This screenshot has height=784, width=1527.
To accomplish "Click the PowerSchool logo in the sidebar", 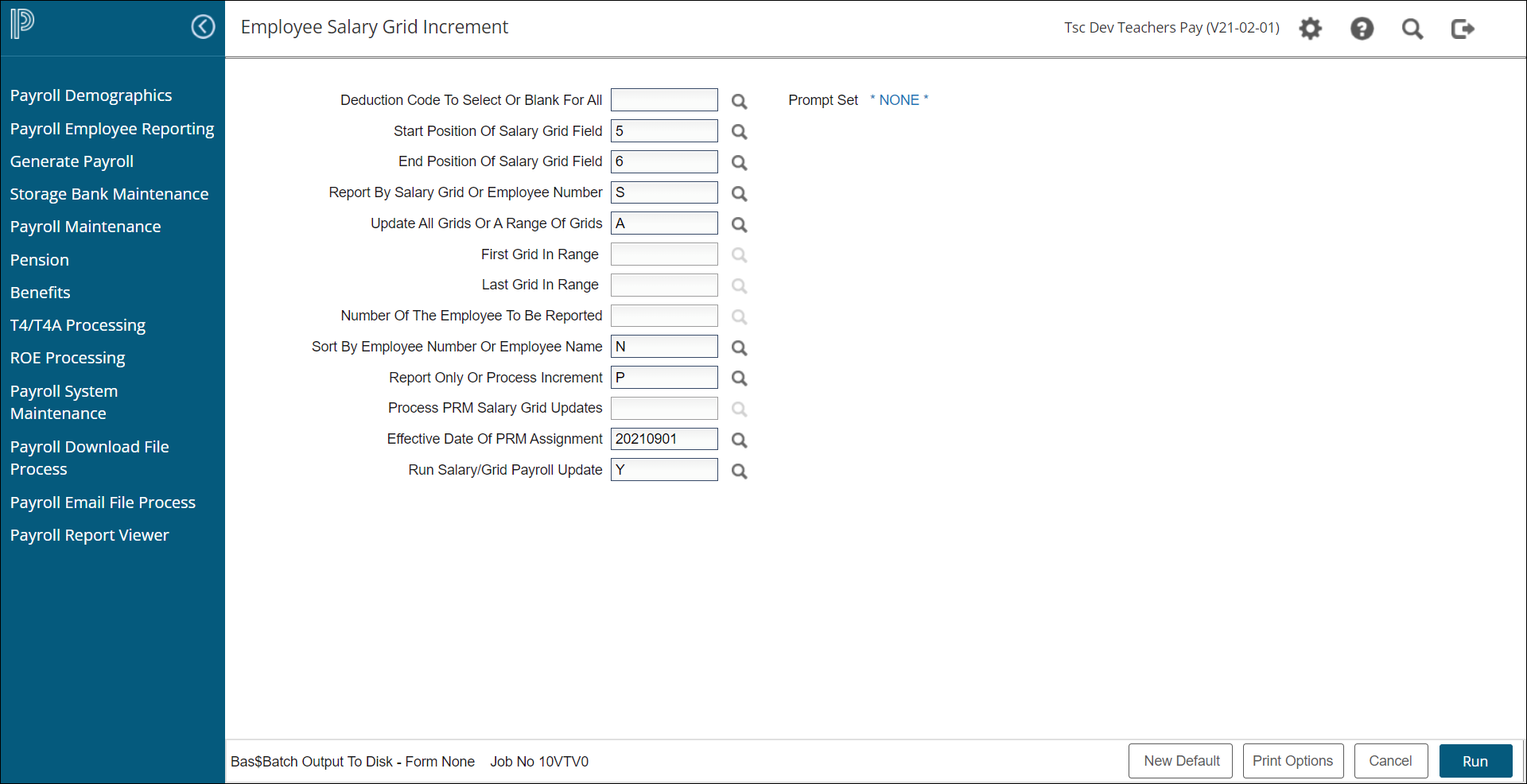I will point(22,25).
